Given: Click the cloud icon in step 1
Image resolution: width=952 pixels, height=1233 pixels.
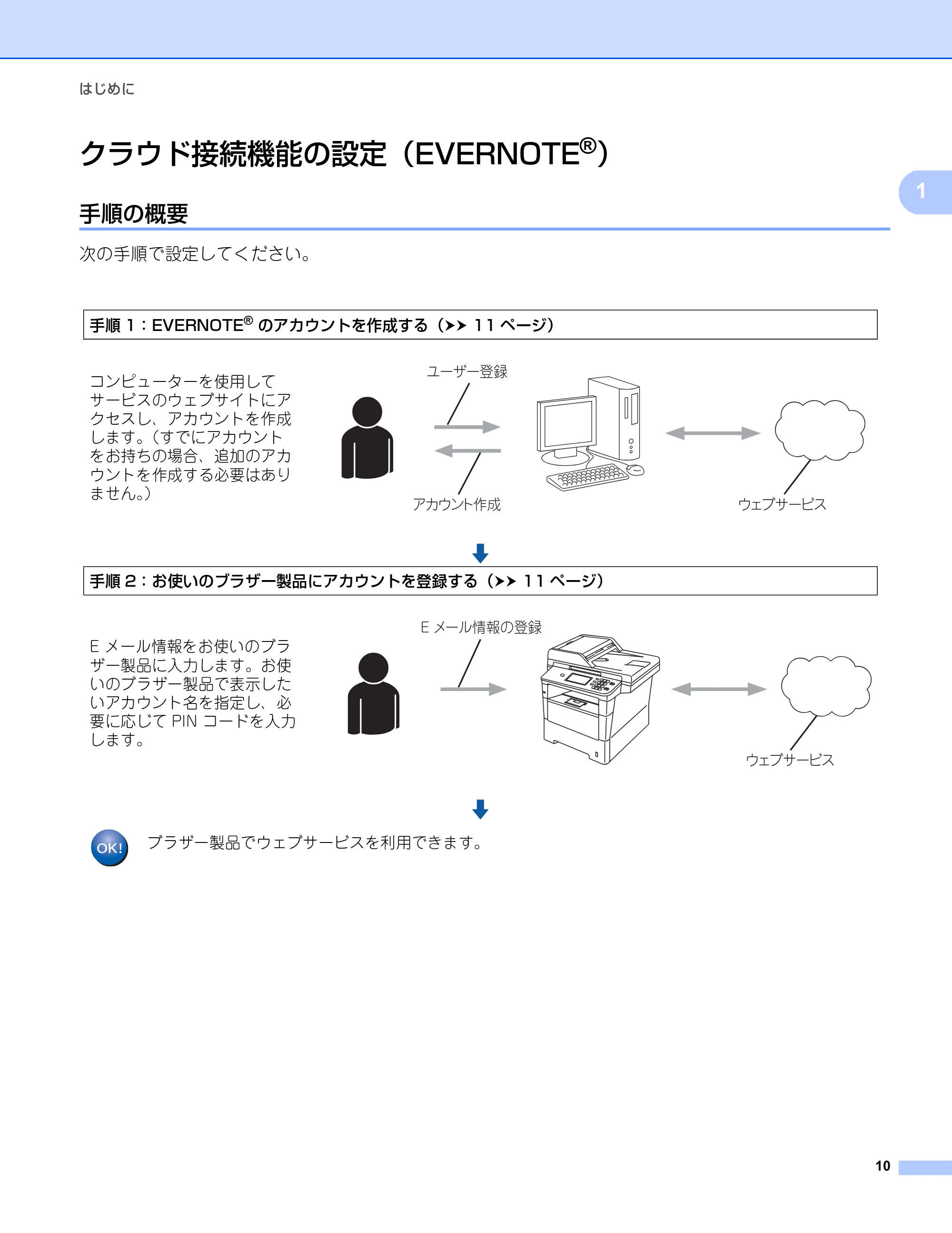Looking at the screenshot, I should pyautogui.click(x=820, y=430).
